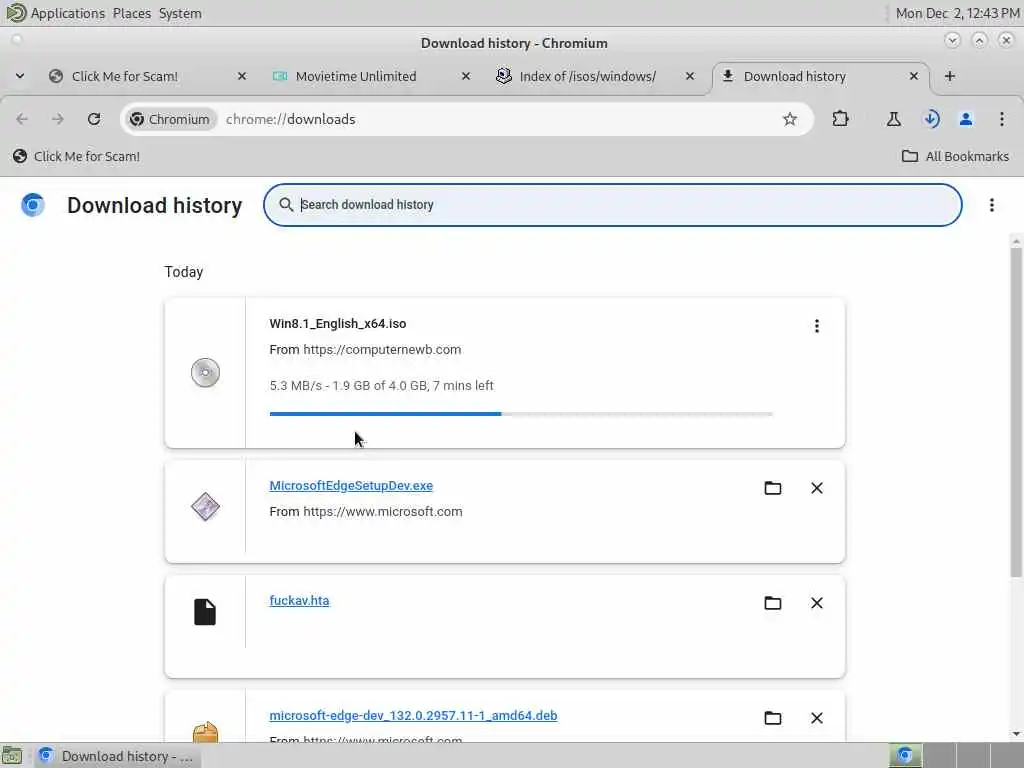1024x768 pixels.
Task: Open the Chromium three-dot main menu
Action: point(1002,119)
